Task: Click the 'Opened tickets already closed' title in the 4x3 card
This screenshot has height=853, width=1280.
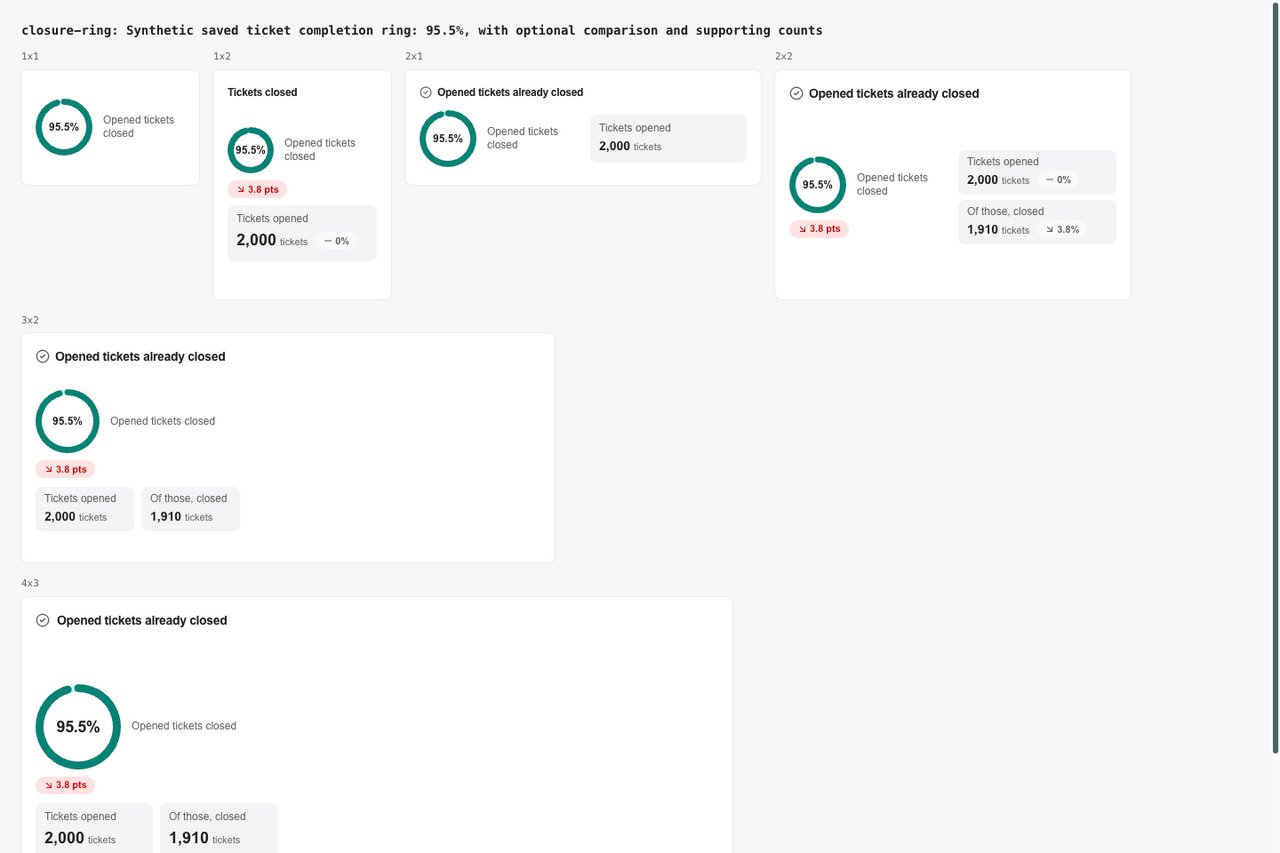Action: [142, 620]
